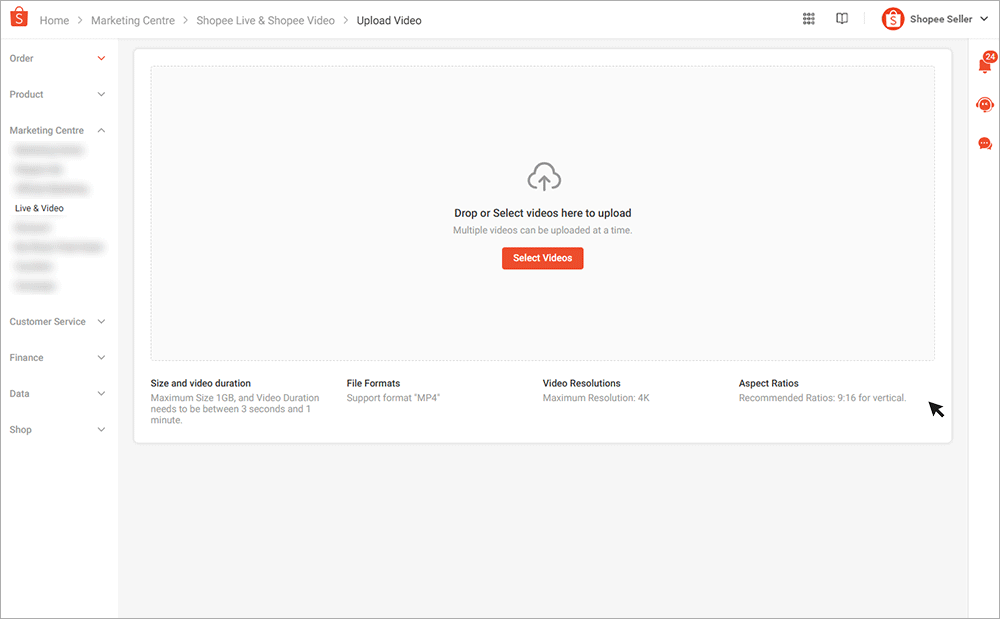Click the Shopee Seller avatar icon
The height and width of the screenshot is (619, 1000).
tap(892, 18)
